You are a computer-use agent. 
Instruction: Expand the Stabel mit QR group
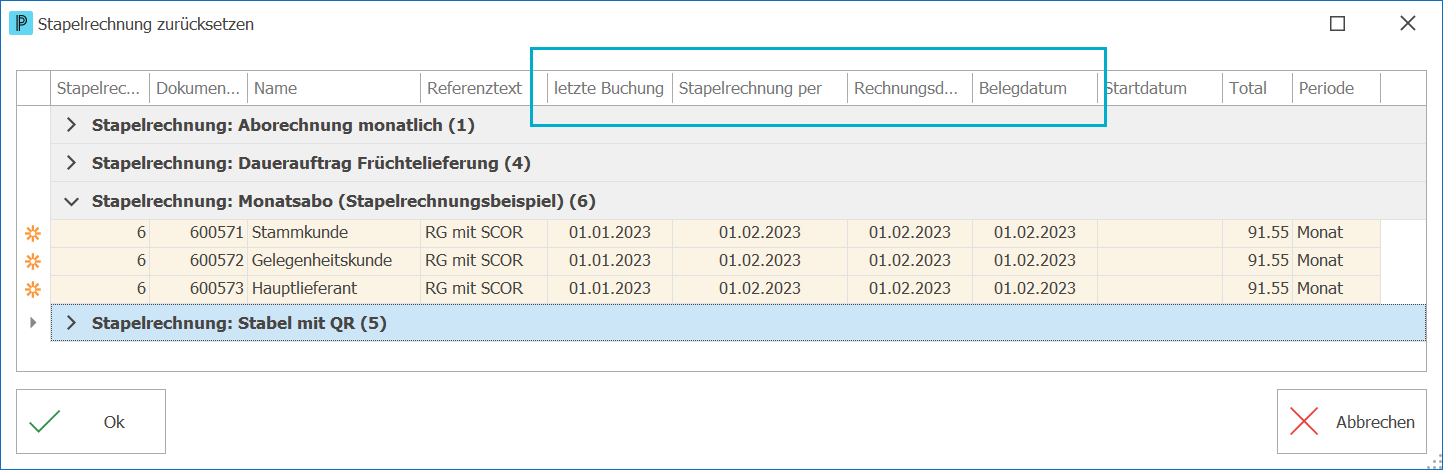71,323
